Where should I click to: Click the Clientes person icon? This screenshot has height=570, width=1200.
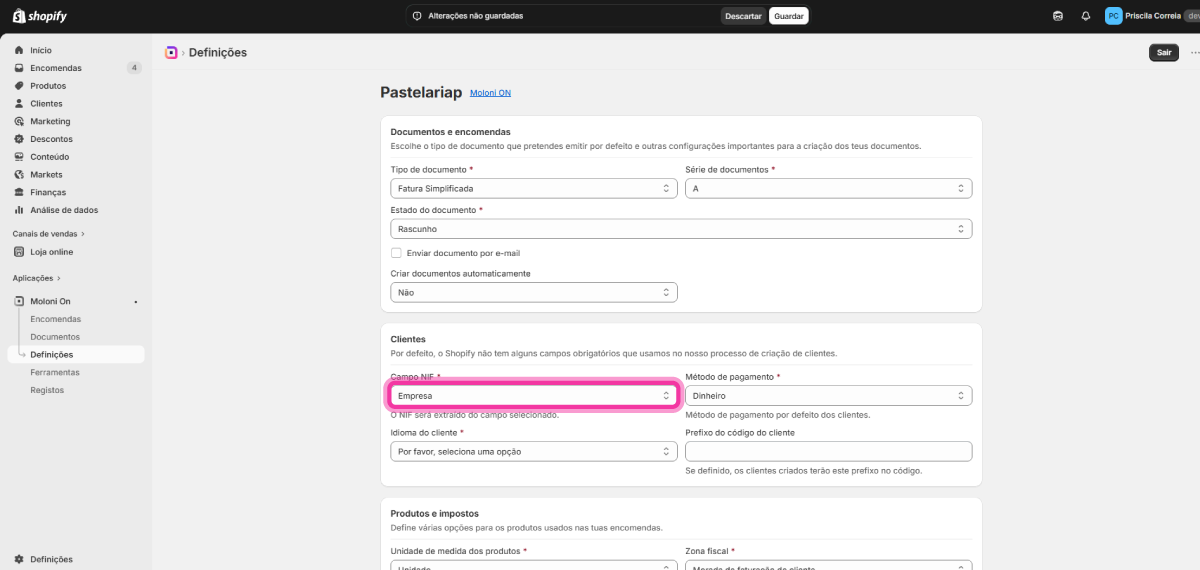tap(19, 104)
